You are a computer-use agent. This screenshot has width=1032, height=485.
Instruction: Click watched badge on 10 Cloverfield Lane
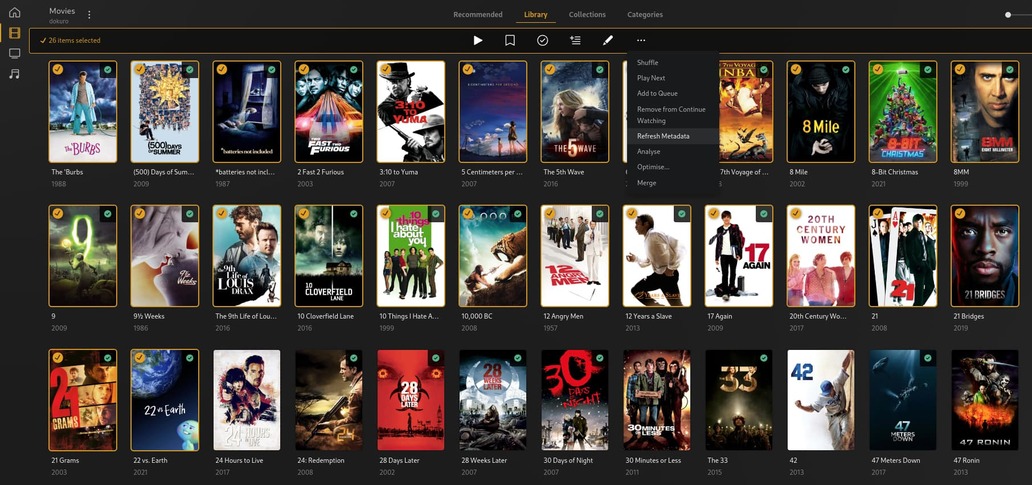(354, 214)
